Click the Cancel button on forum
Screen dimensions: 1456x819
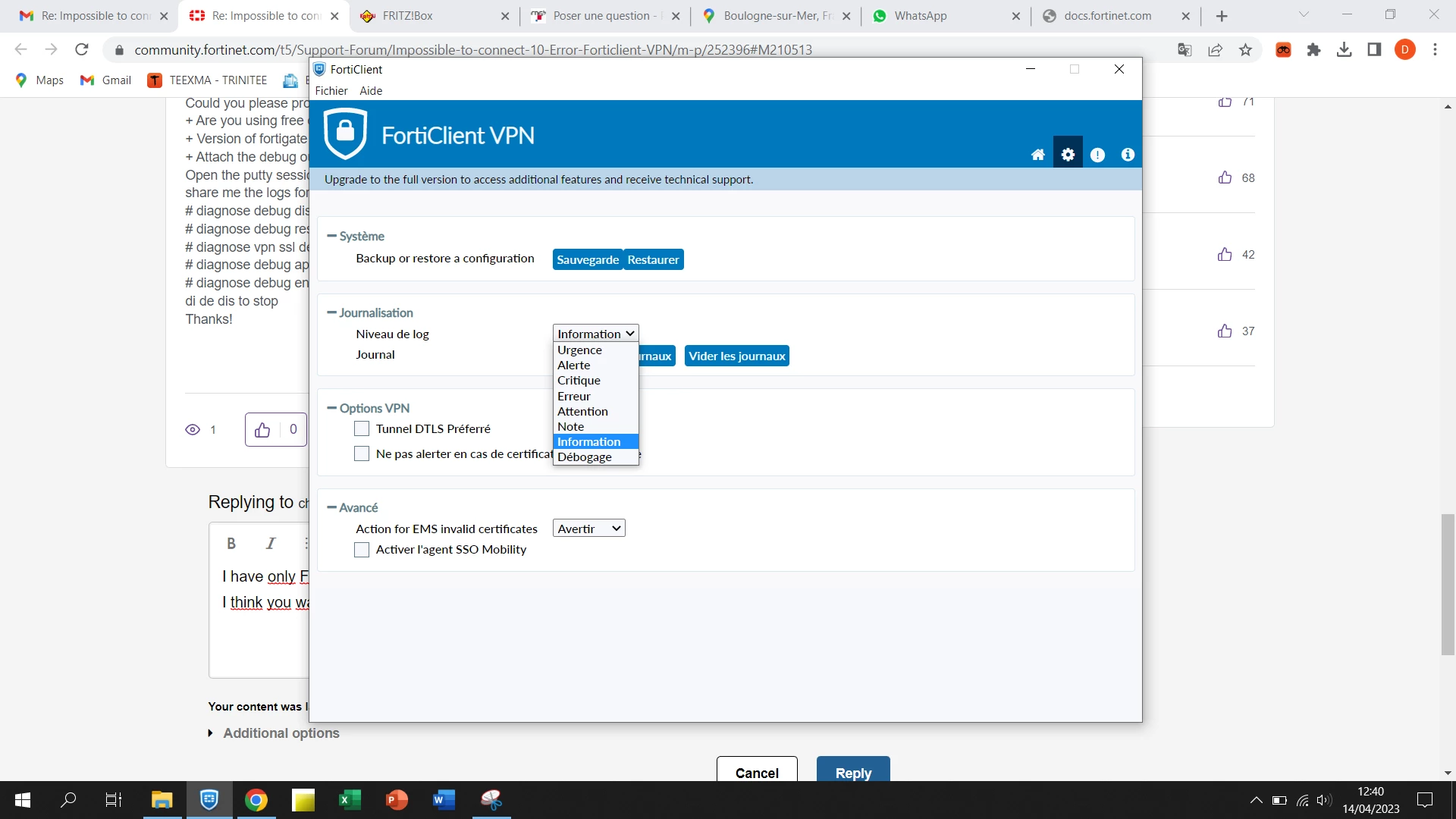(x=757, y=770)
